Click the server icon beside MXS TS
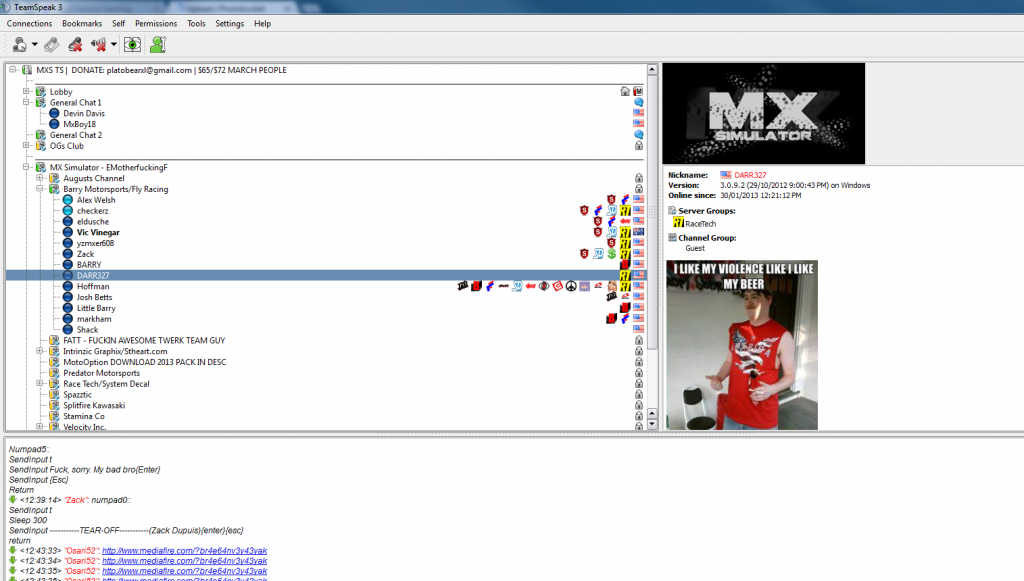 [x=27, y=70]
